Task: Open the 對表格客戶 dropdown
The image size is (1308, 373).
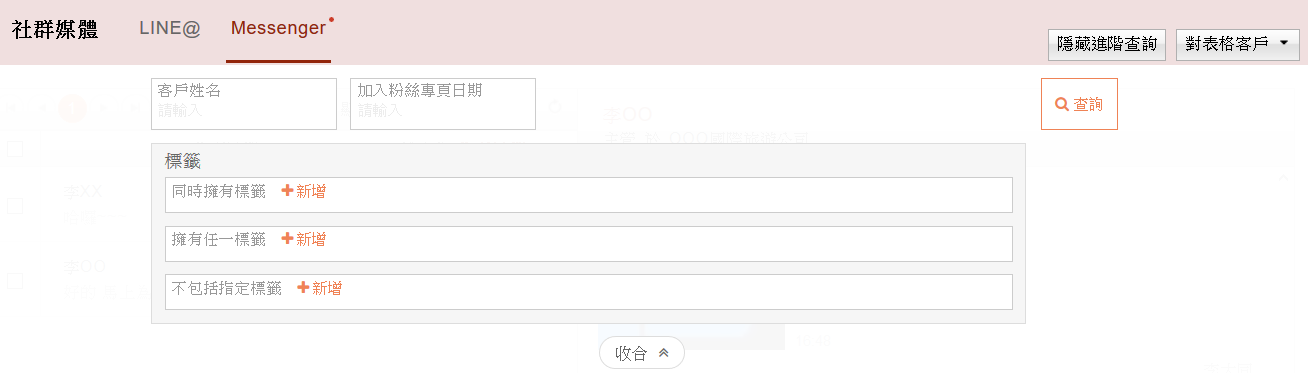Action: click(x=1238, y=44)
